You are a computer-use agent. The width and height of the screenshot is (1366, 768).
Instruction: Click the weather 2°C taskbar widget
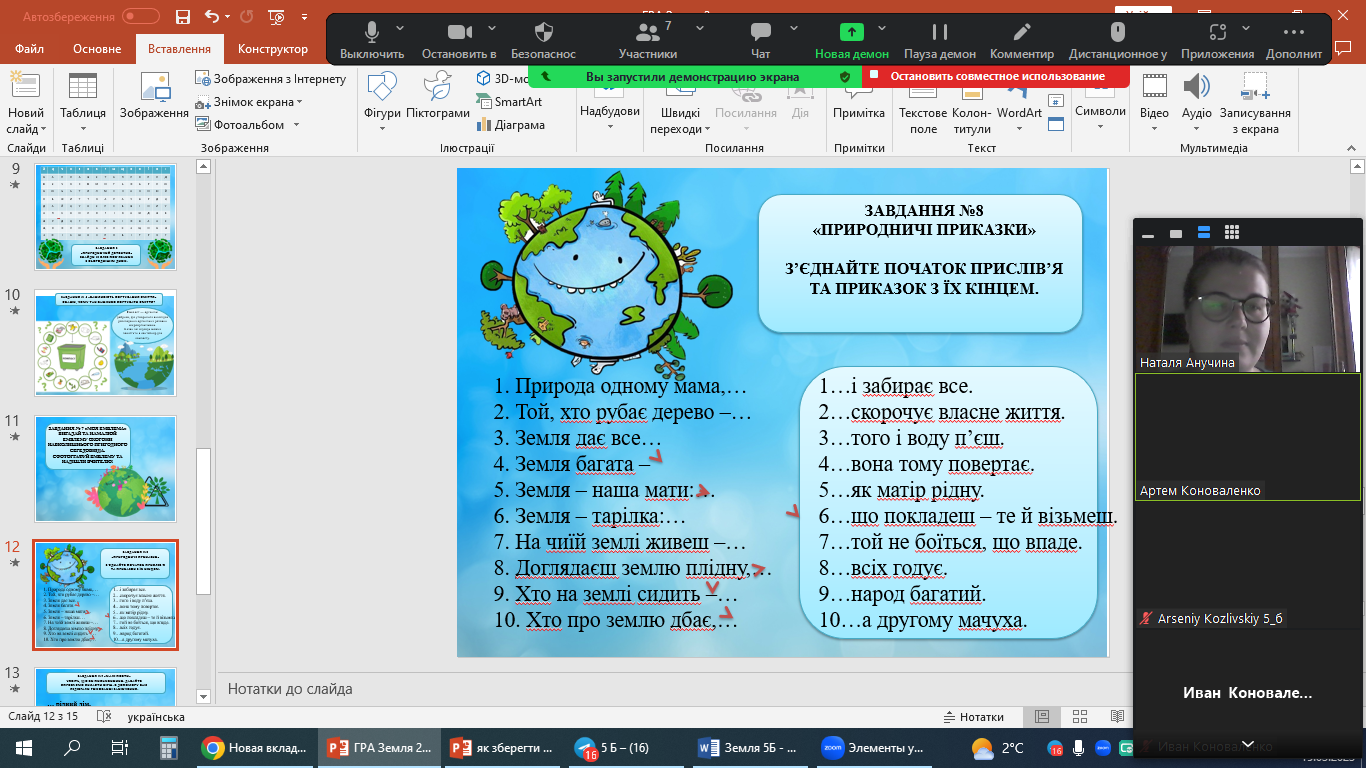click(x=997, y=747)
